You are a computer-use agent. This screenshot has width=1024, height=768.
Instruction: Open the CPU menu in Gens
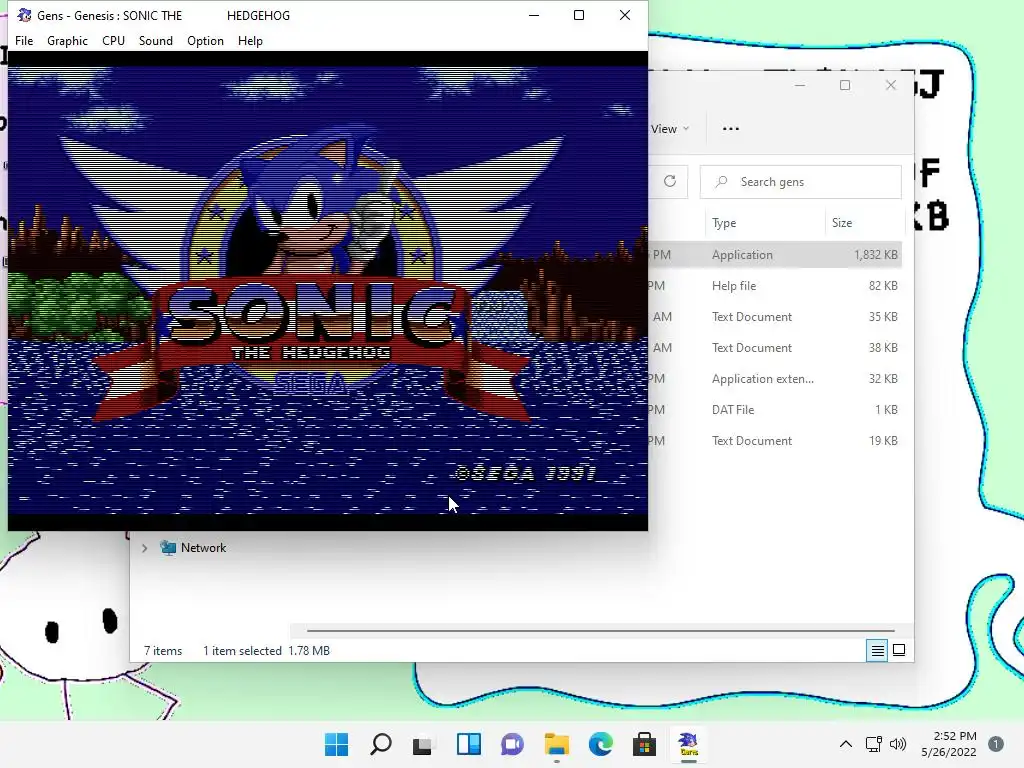pos(113,40)
